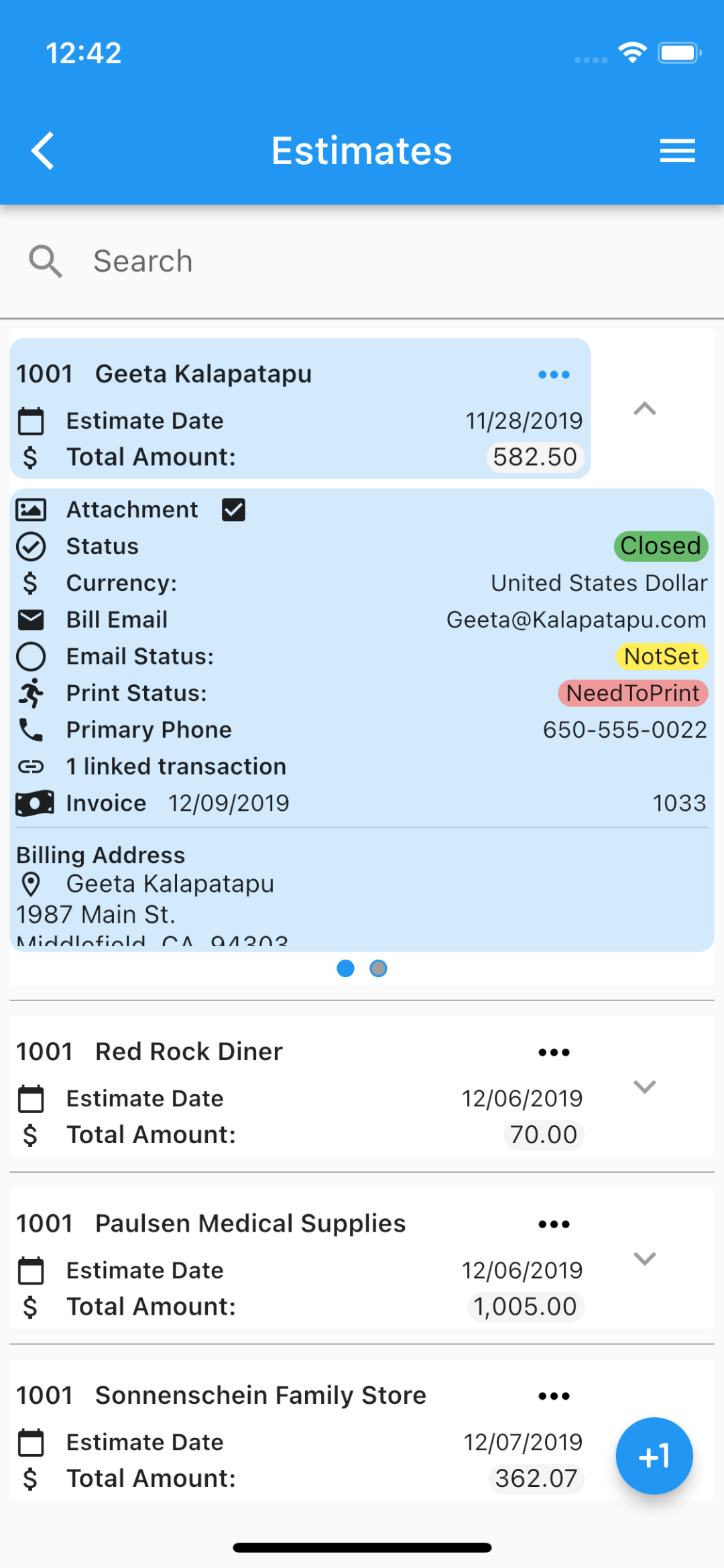Open linked Invoice 1033 row

coord(362,803)
